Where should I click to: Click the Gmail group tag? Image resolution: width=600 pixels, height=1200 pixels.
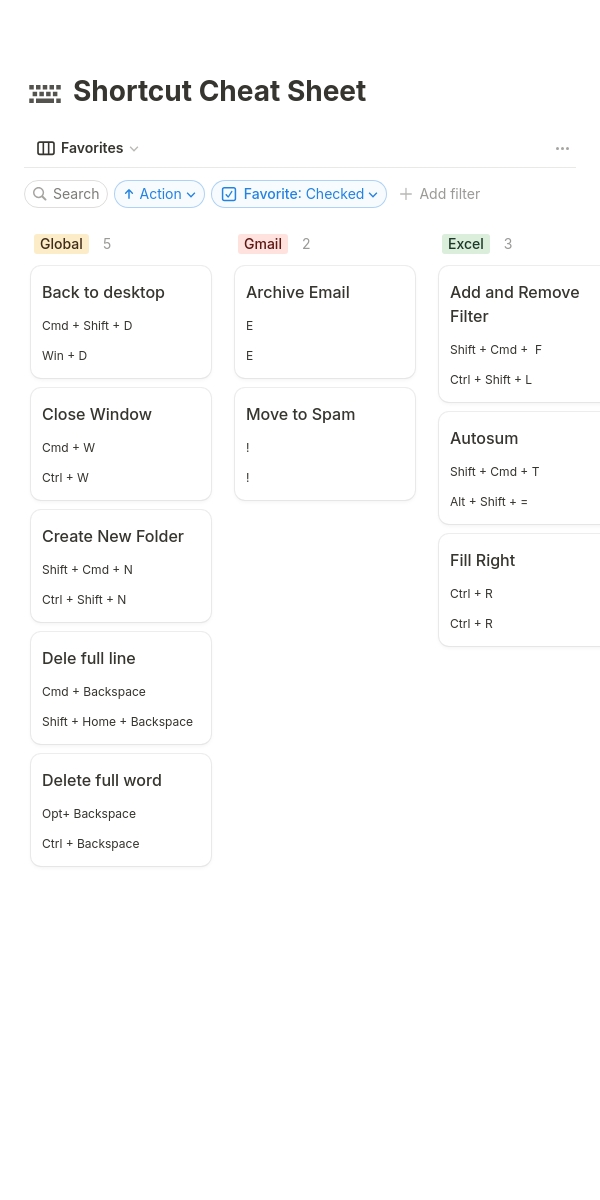tap(263, 244)
